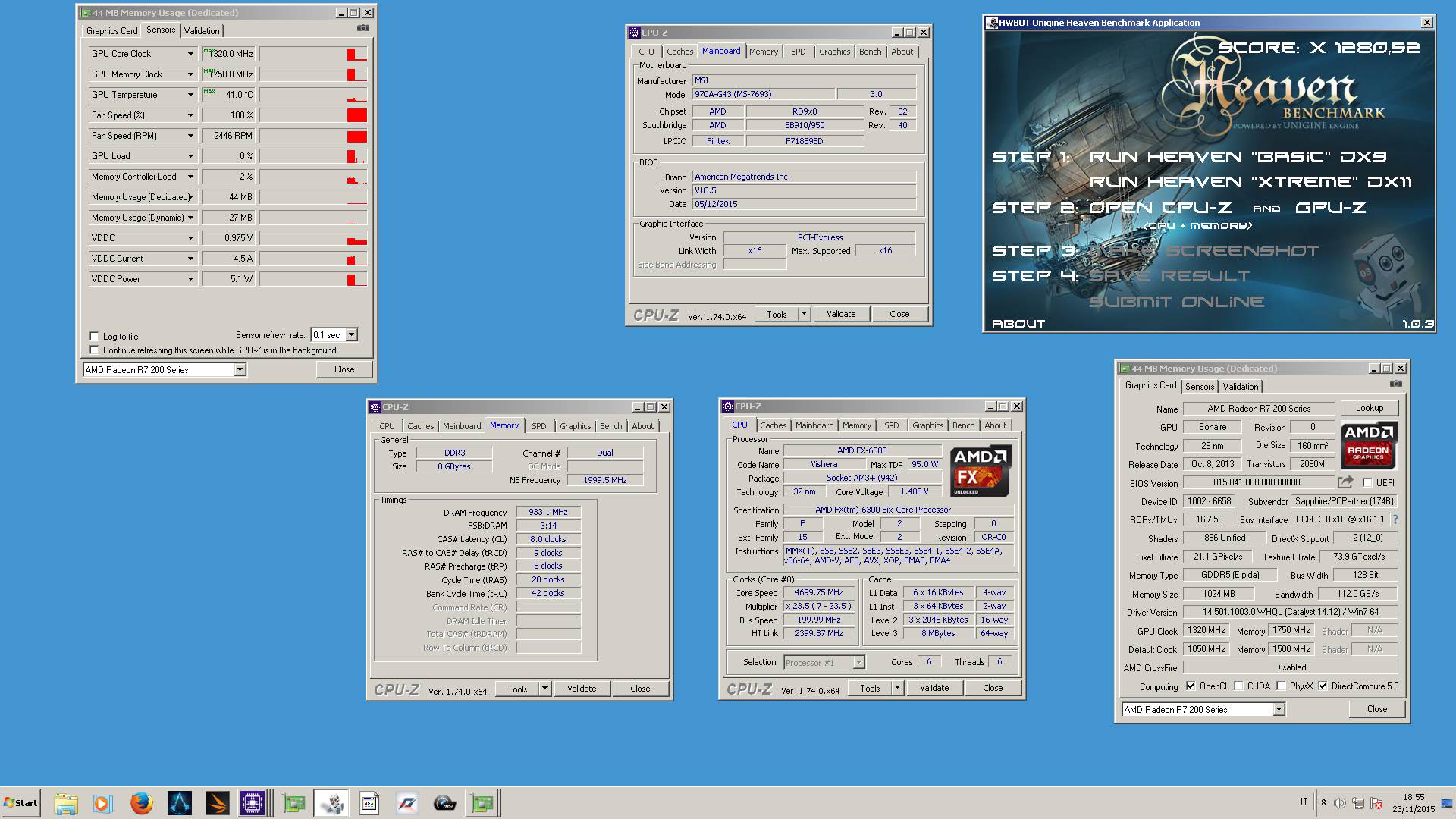The height and width of the screenshot is (819, 1456).
Task: Open the volume control tray icon
Action: click(1340, 802)
